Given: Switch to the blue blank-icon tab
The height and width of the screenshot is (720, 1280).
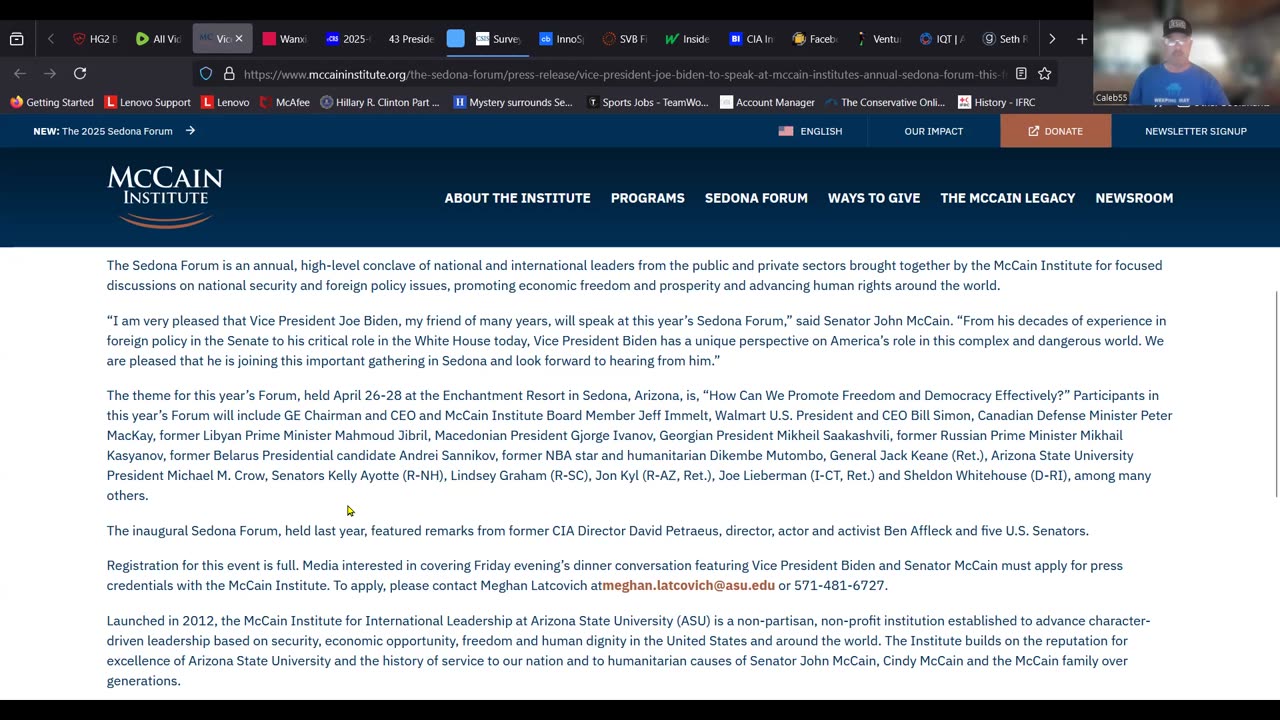Looking at the screenshot, I should (455, 39).
